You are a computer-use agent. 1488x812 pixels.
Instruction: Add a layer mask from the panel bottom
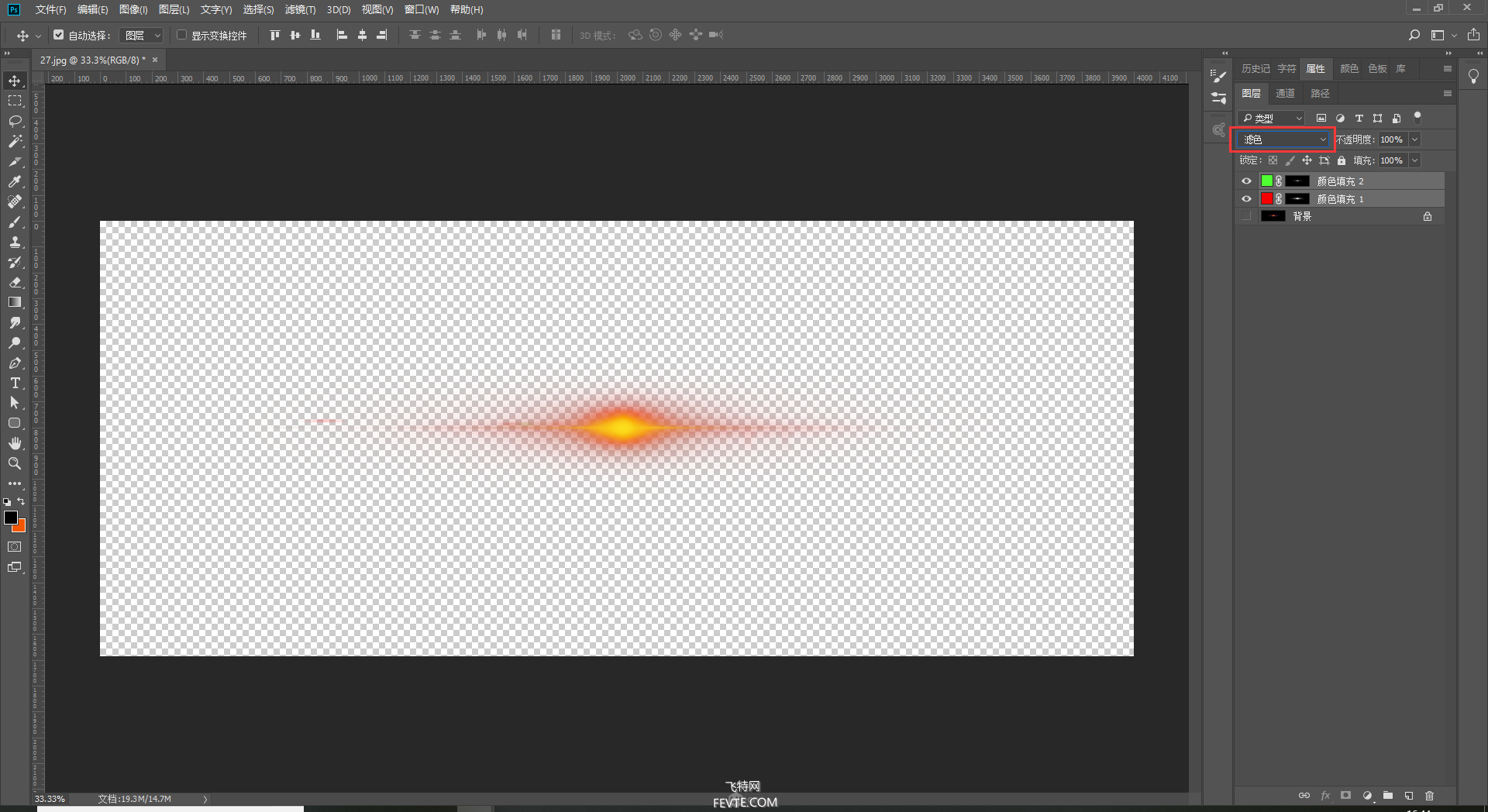pos(1346,796)
